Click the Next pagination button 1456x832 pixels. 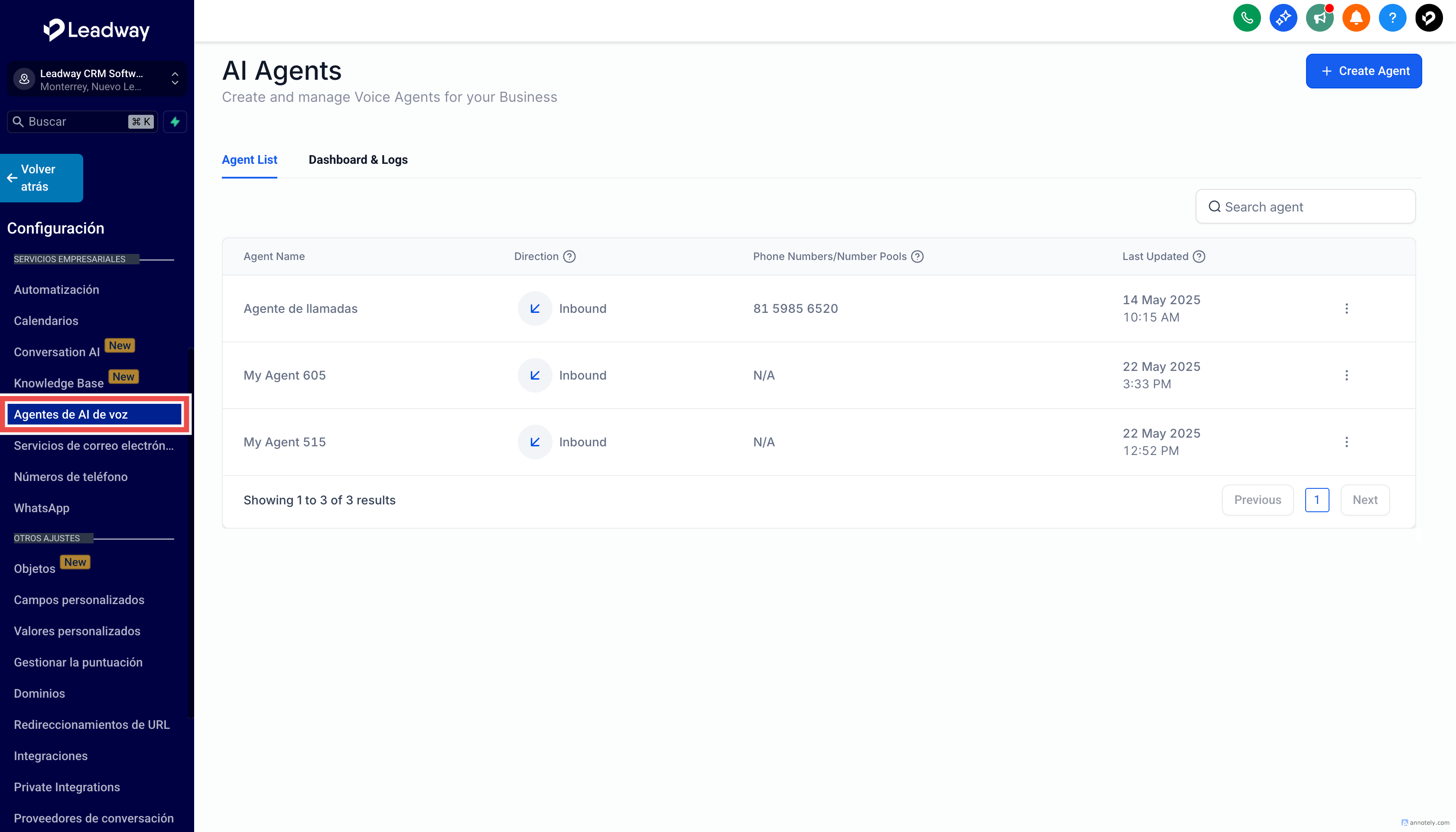coord(1365,500)
